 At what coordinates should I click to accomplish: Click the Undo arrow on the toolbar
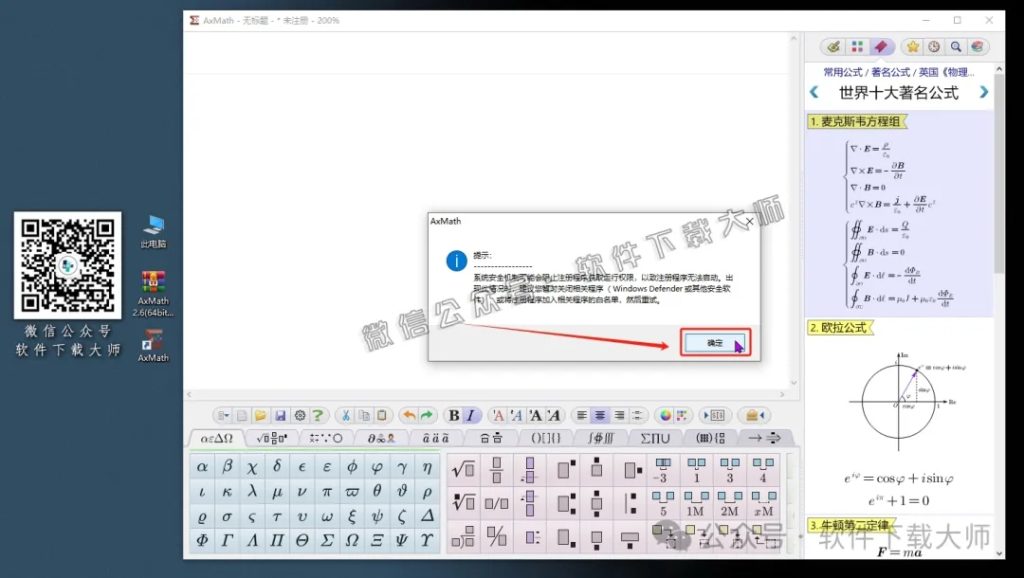410,415
